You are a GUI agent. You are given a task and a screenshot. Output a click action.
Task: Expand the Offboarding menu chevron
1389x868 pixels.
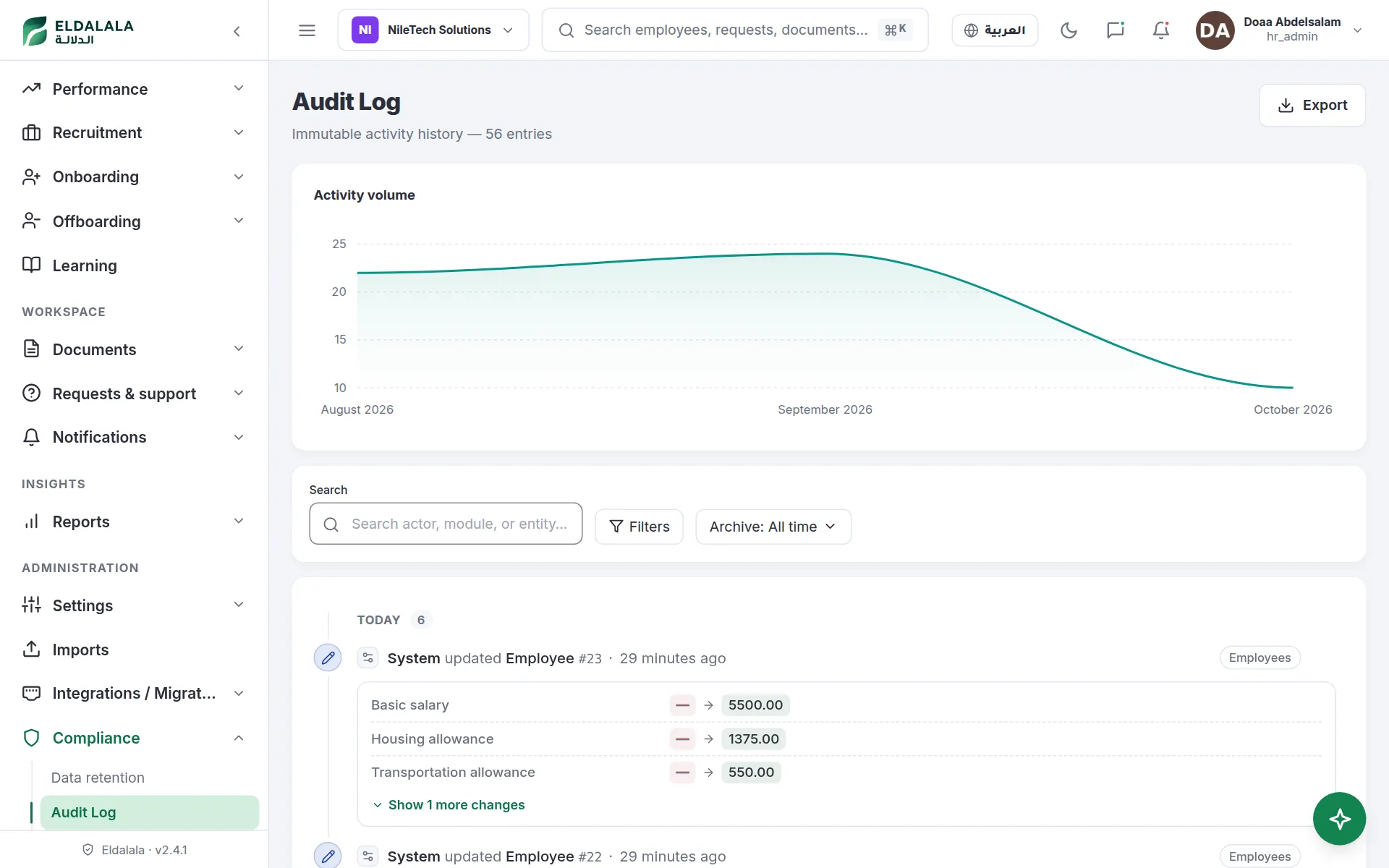pyautogui.click(x=239, y=221)
